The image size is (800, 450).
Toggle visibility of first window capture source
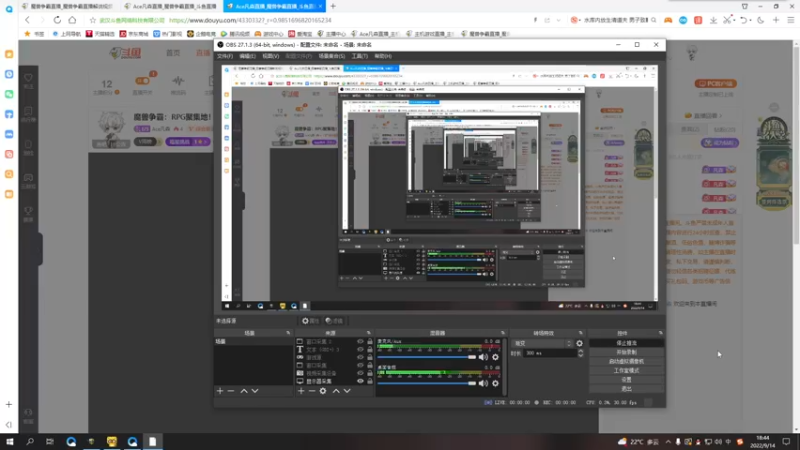360,342
